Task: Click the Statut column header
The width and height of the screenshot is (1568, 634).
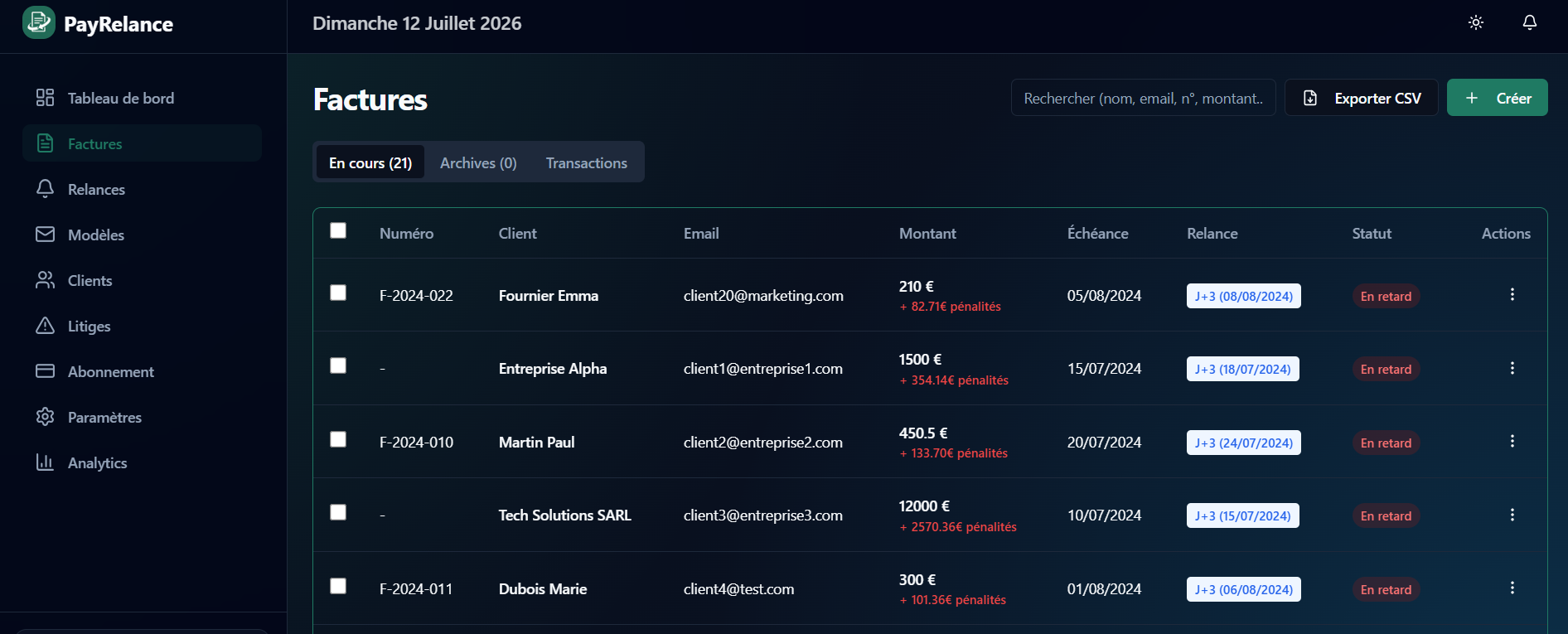Action: tap(1372, 234)
